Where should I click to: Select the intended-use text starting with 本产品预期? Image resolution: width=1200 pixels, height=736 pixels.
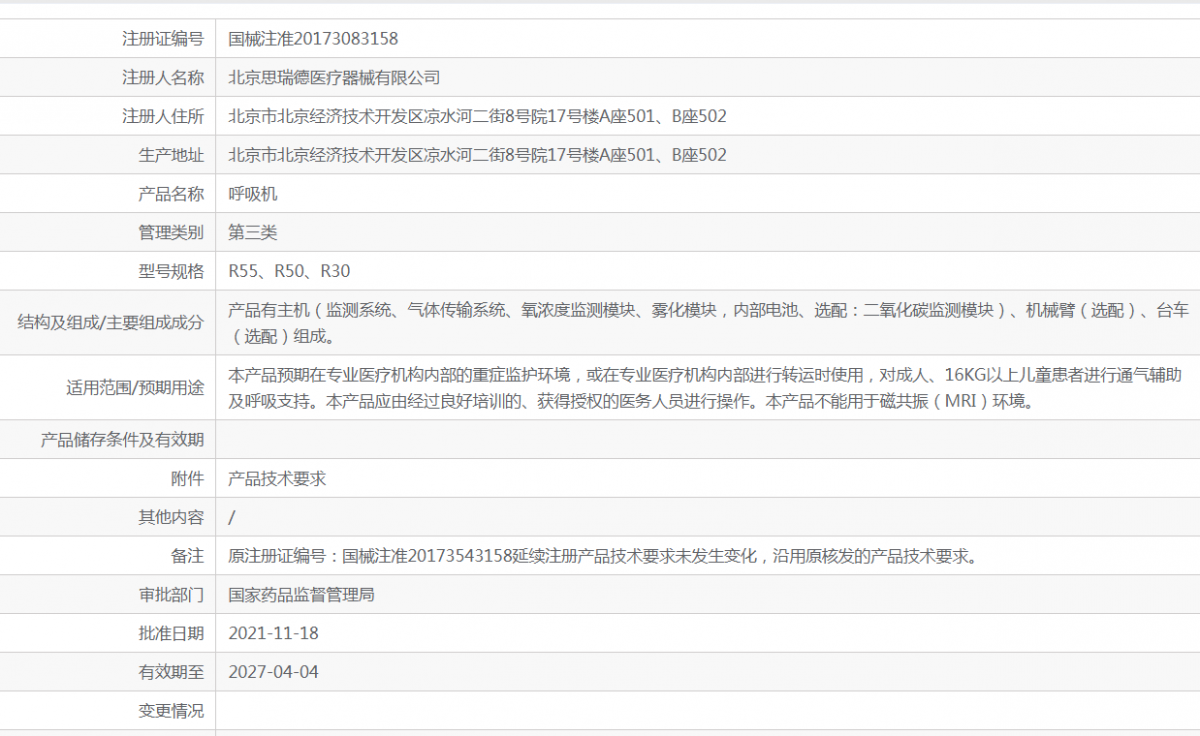pyautogui.click(x=706, y=388)
